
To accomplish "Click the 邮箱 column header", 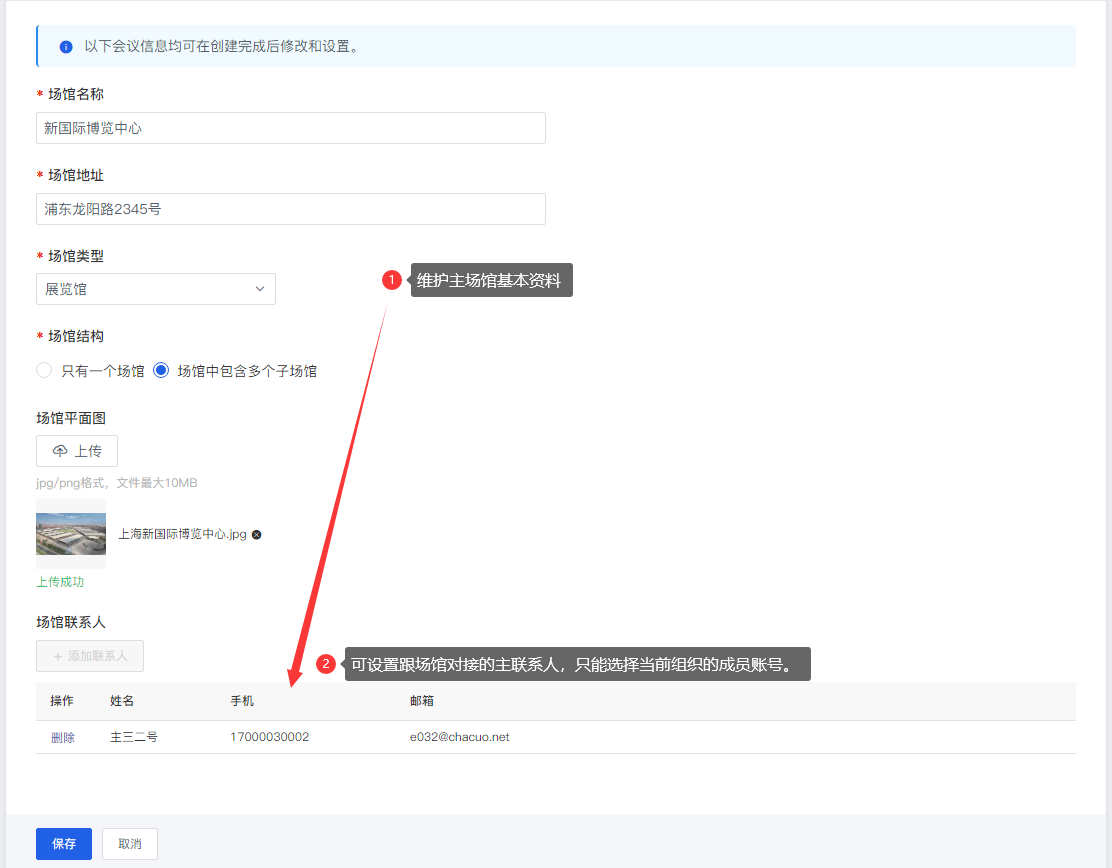I will pyautogui.click(x=422, y=701).
